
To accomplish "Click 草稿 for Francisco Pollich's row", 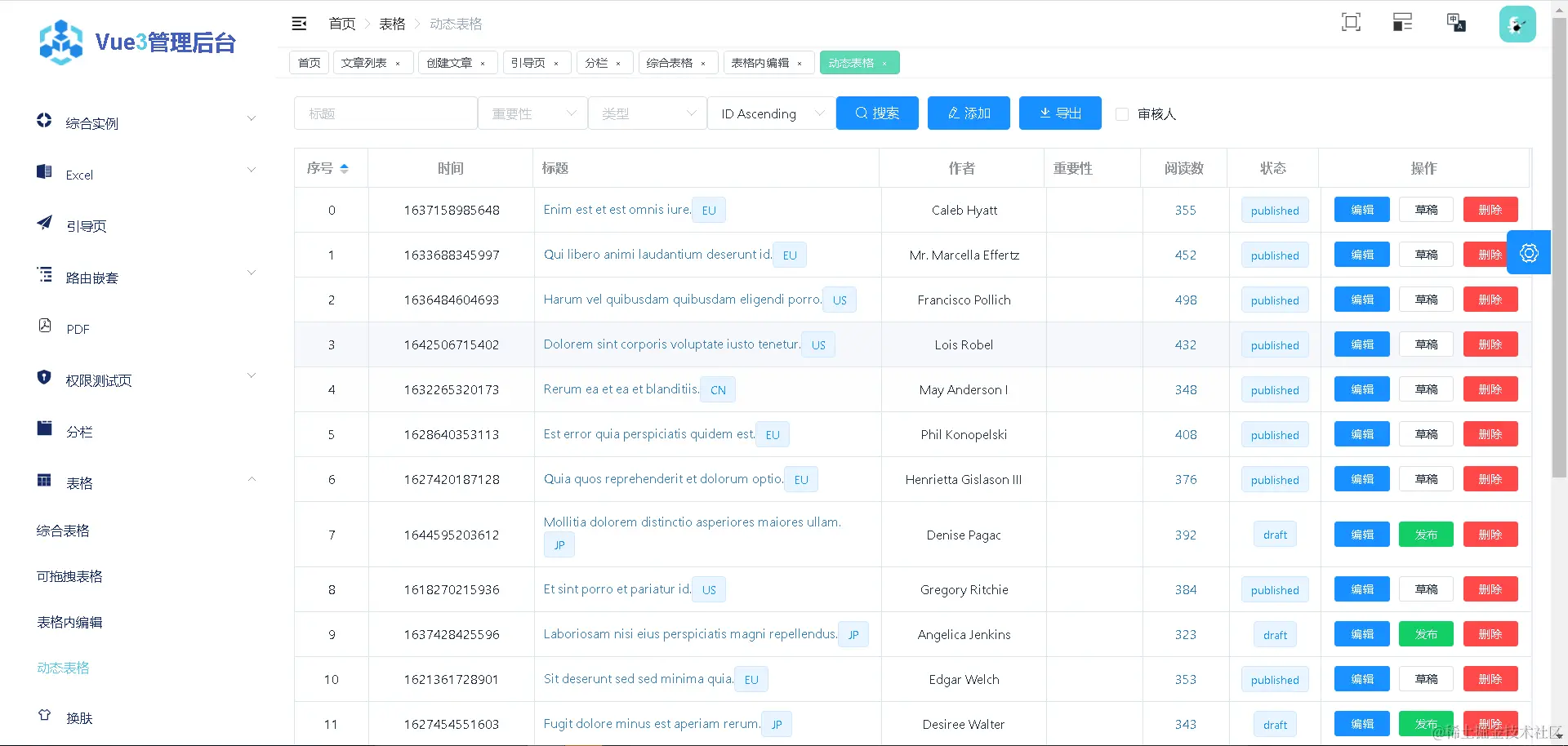I will pyautogui.click(x=1426, y=300).
